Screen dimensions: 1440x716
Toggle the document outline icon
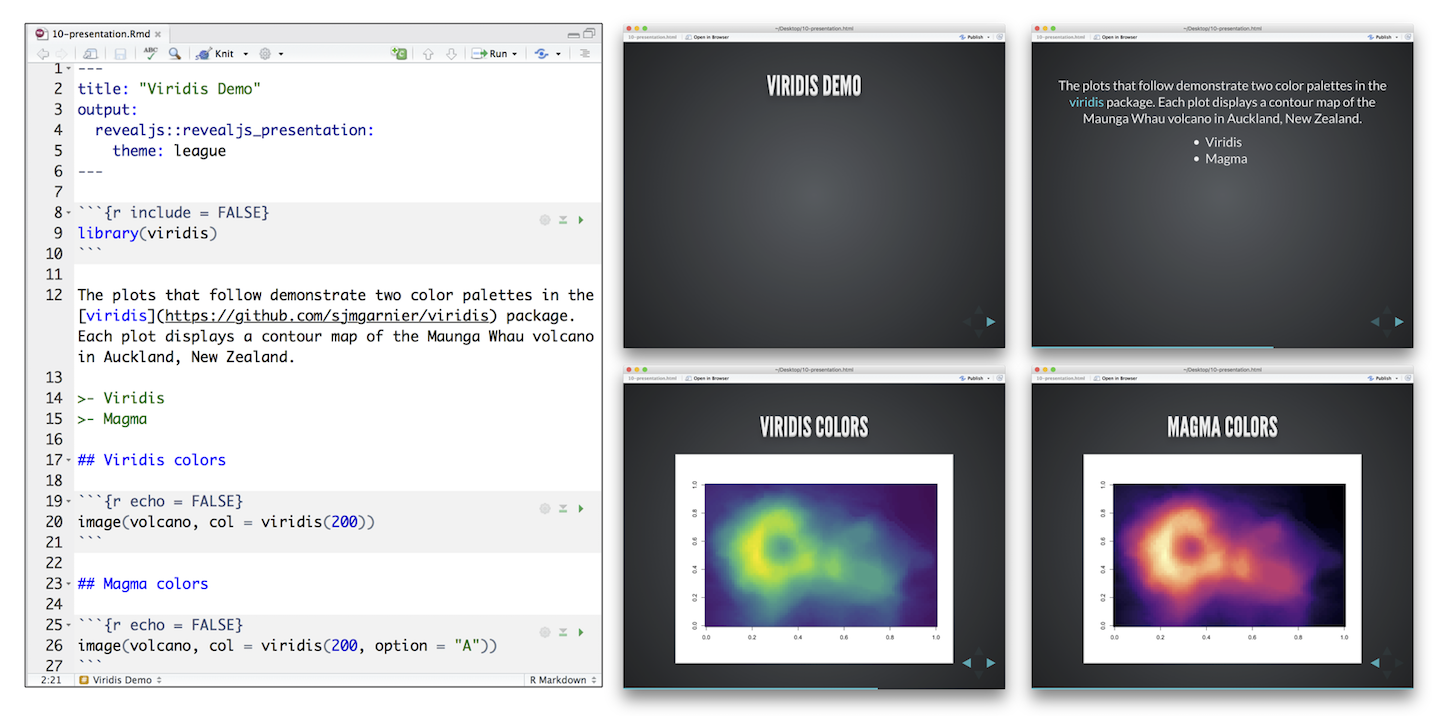(585, 54)
